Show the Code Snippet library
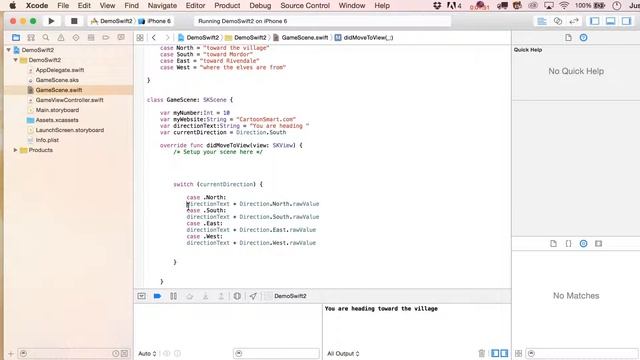The image size is (640, 360). (568, 244)
